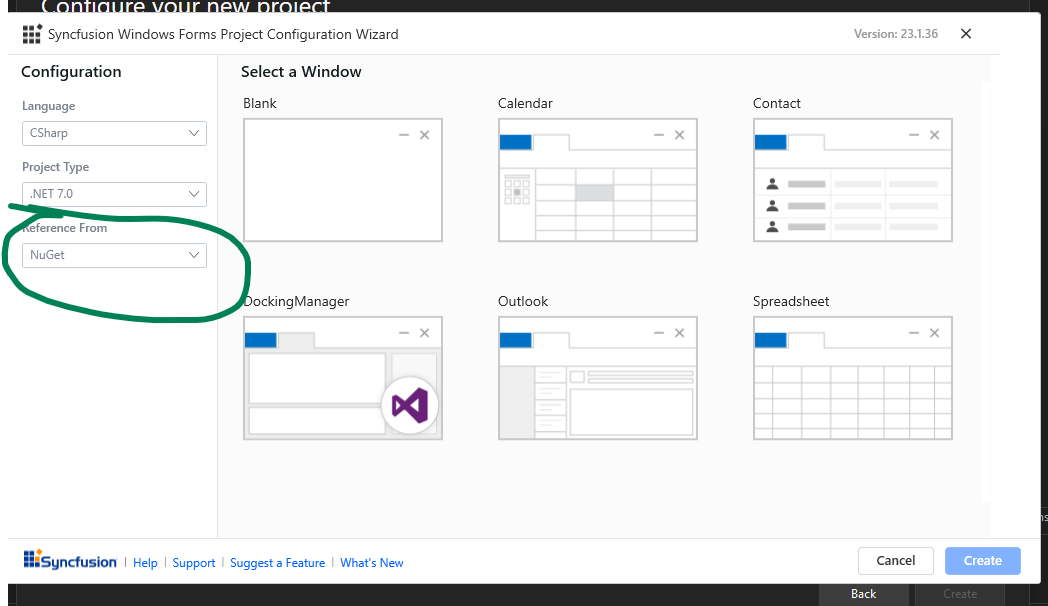Select the Spreadsheet window template
The height and width of the screenshot is (606, 1048).
[x=852, y=378]
